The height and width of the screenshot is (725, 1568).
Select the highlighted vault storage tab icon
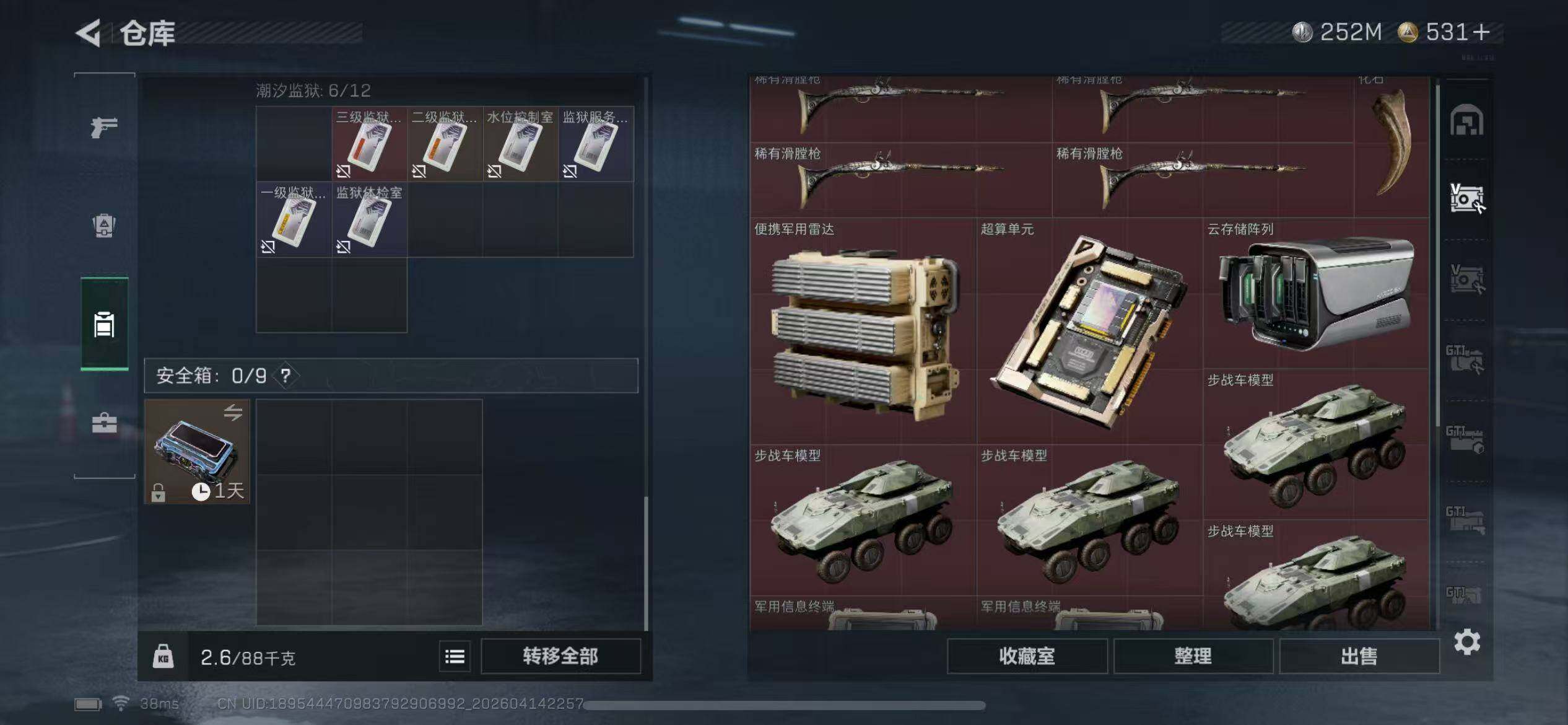(x=1466, y=200)
